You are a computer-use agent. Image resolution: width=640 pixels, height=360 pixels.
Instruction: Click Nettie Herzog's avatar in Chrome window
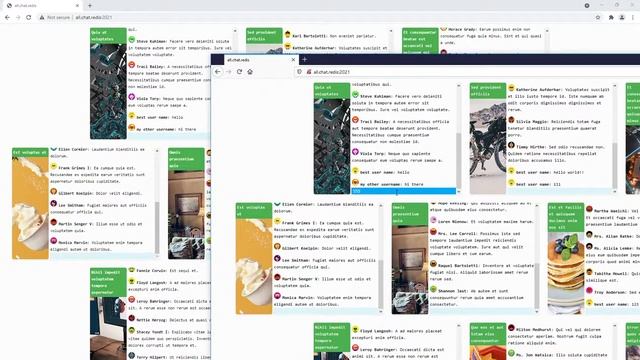(132, 318)
